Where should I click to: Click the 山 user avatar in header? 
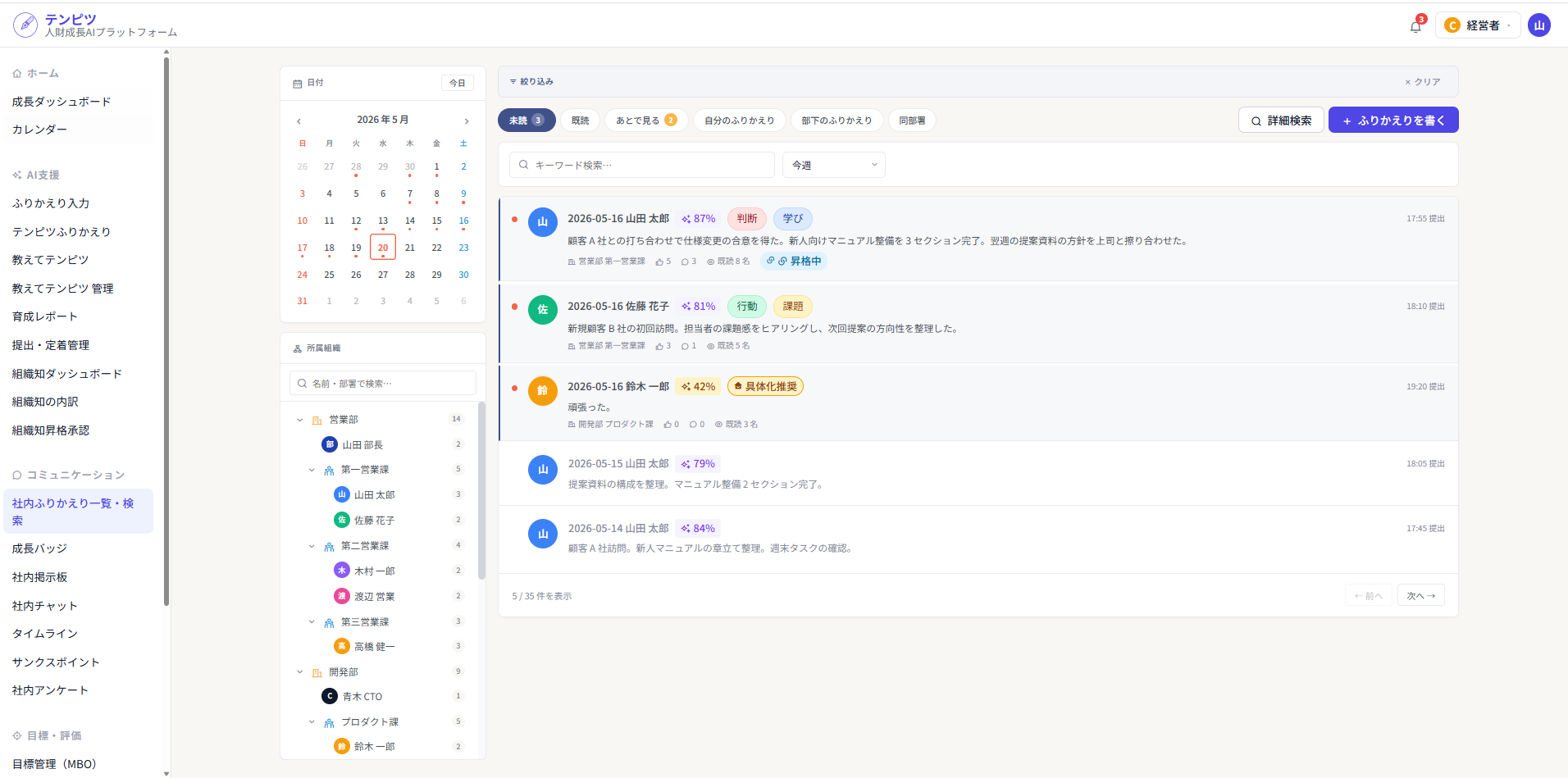1539,25
